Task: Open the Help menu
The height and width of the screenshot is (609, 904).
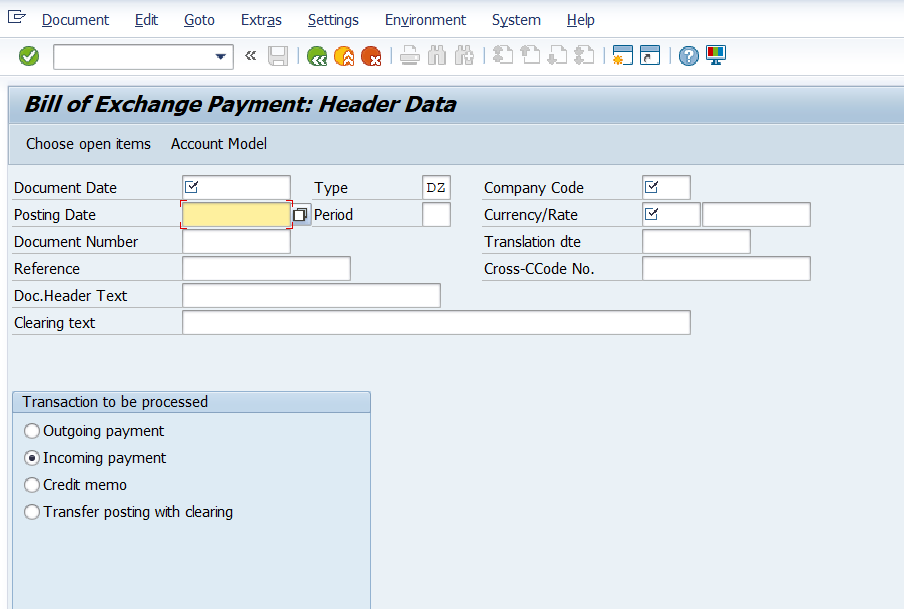Action: click(581, 20)
